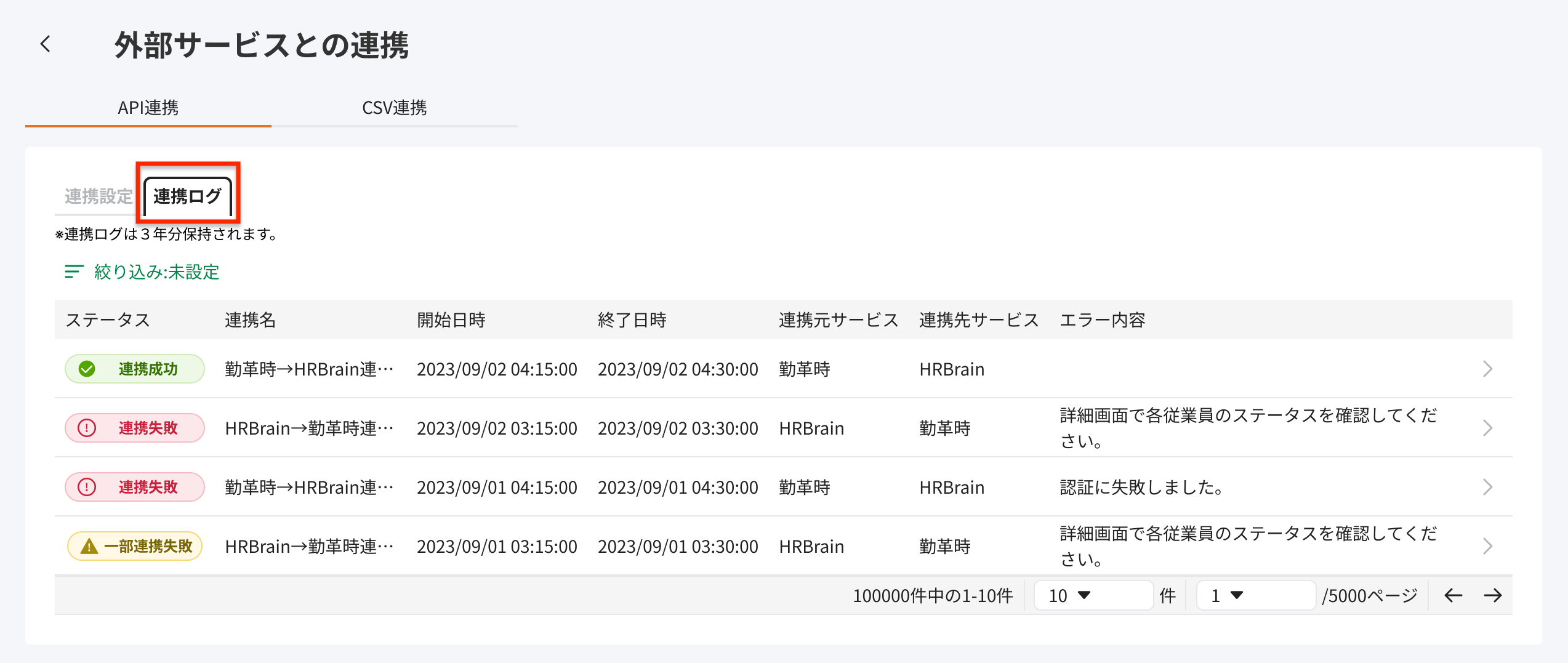1568x663 pixels.
Task: Click the 開始日時 column header
Action: pos(451,319)
